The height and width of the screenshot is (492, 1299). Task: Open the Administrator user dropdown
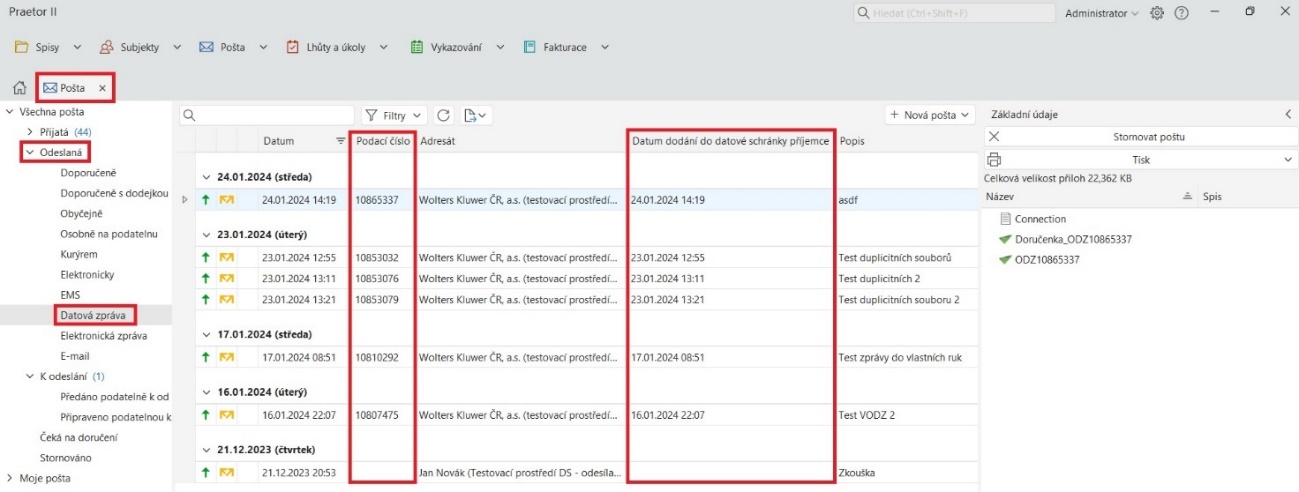point(1101,13)
